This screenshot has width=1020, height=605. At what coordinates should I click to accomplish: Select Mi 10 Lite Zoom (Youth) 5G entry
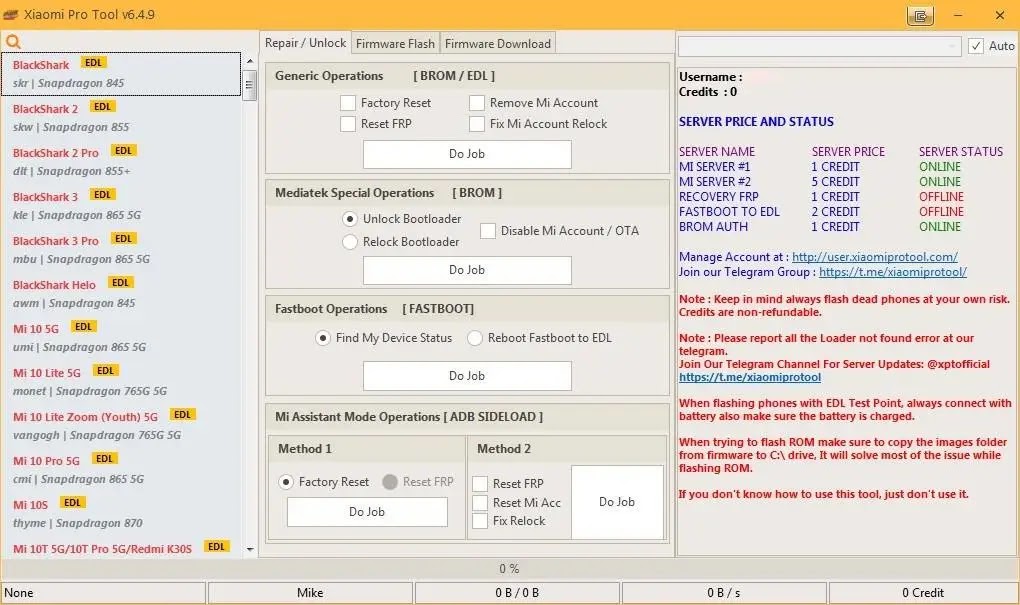coord(121,425)
